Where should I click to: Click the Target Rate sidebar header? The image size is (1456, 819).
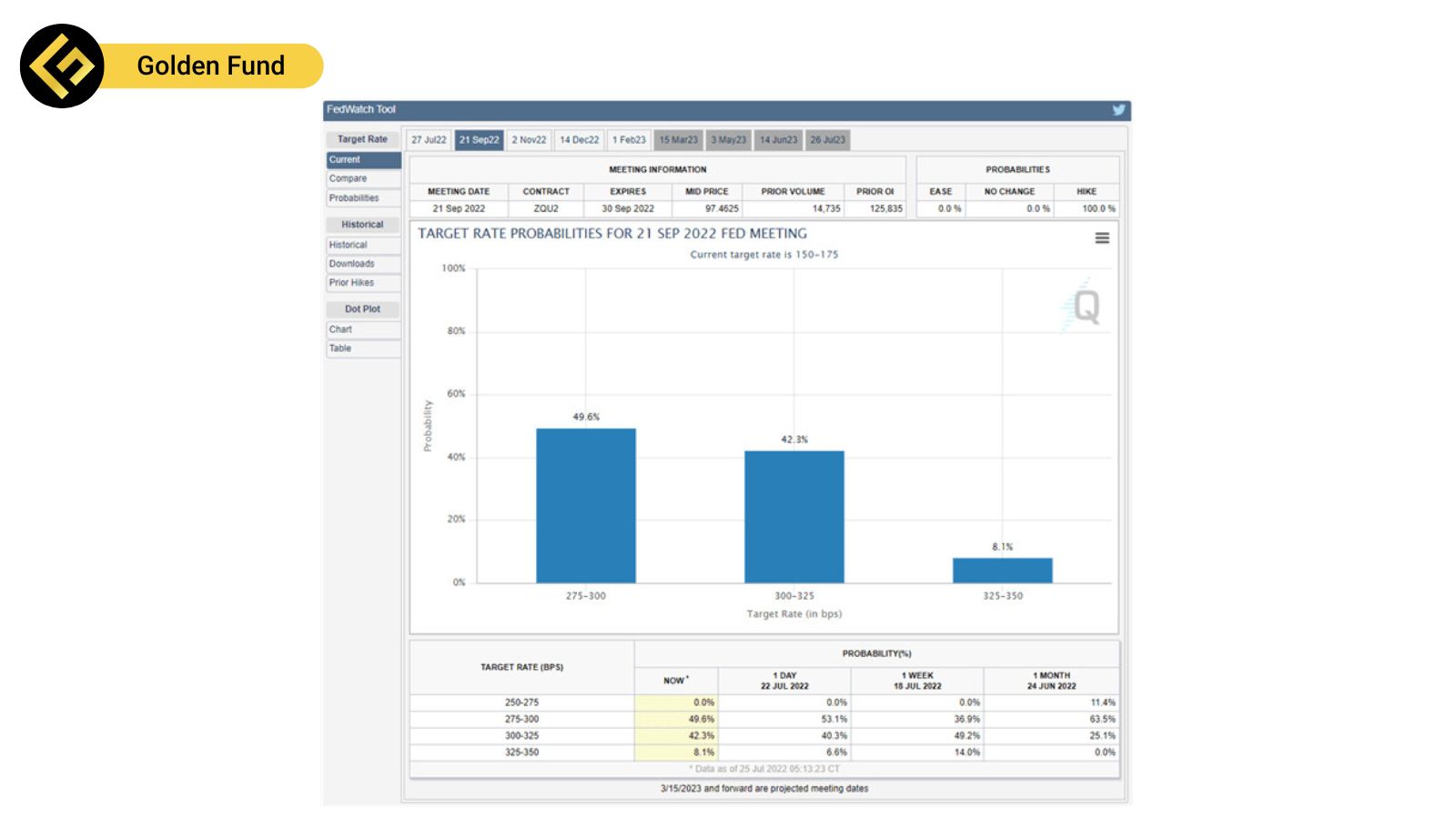click(363, 139)
